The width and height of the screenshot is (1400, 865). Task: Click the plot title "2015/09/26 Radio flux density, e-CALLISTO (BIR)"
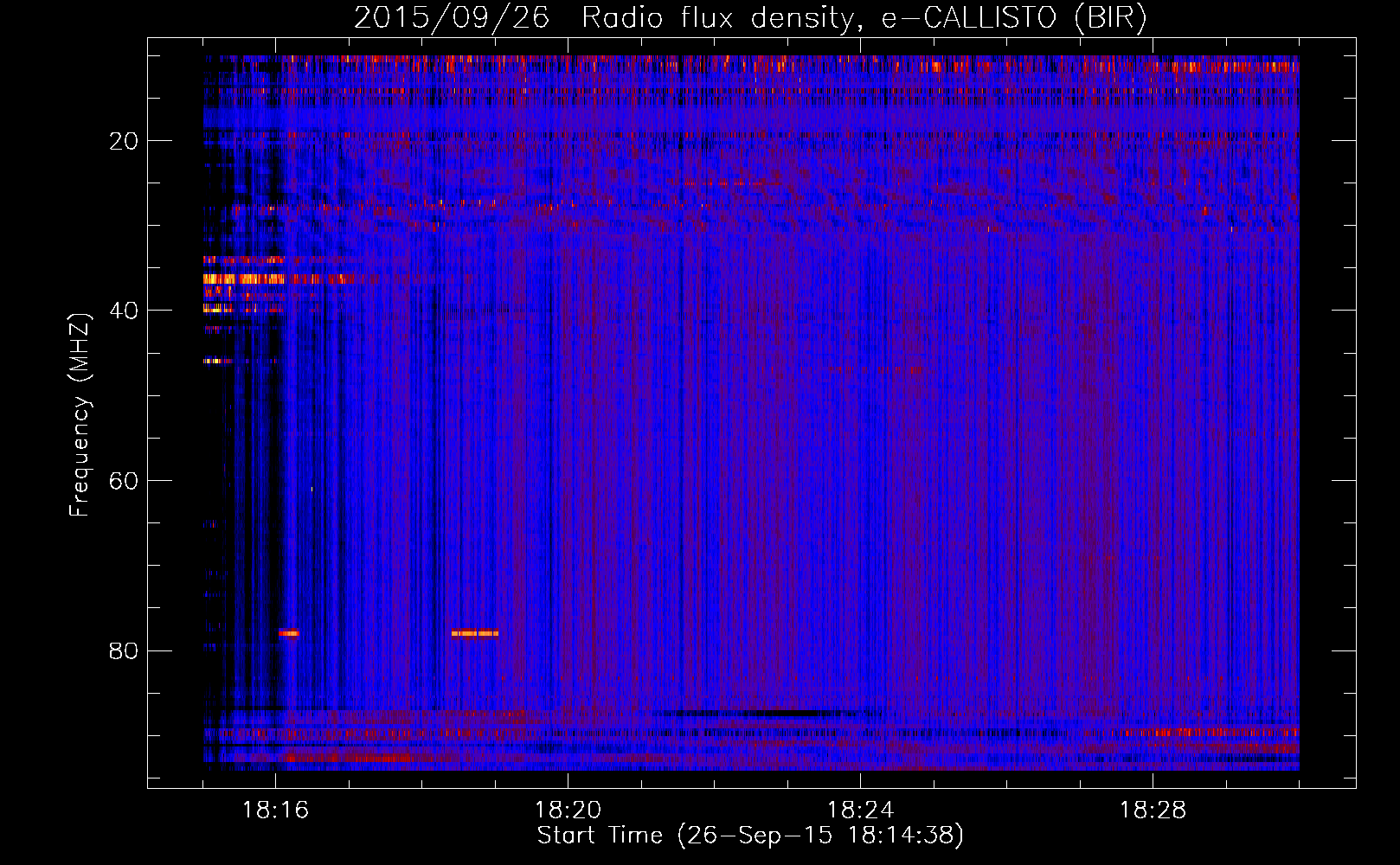[x=750, y=17]
